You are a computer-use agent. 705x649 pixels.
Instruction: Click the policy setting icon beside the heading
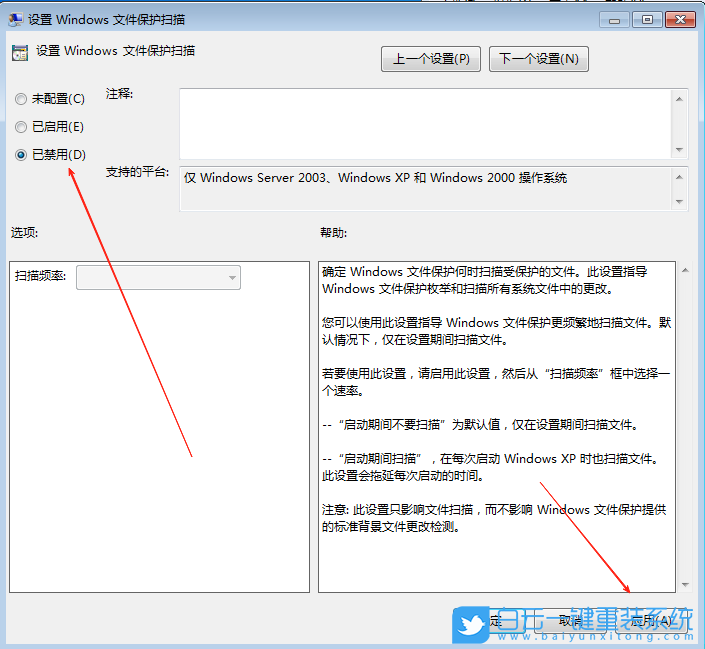[x=20, y=53]
